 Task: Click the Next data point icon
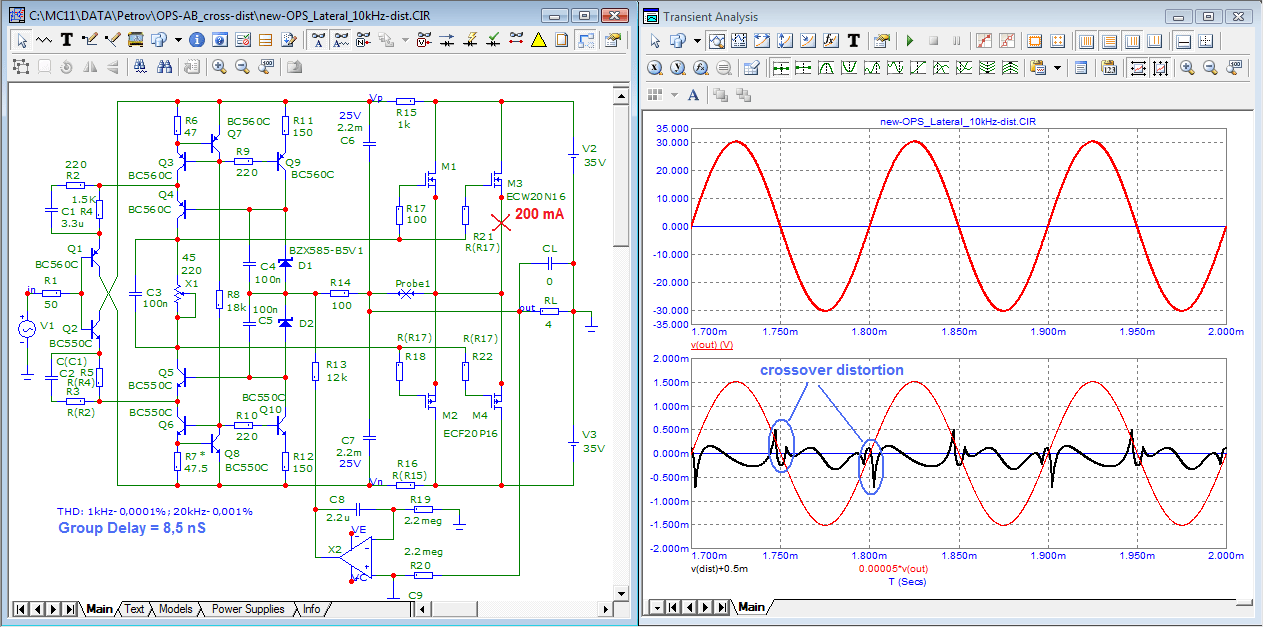[781, 68]
